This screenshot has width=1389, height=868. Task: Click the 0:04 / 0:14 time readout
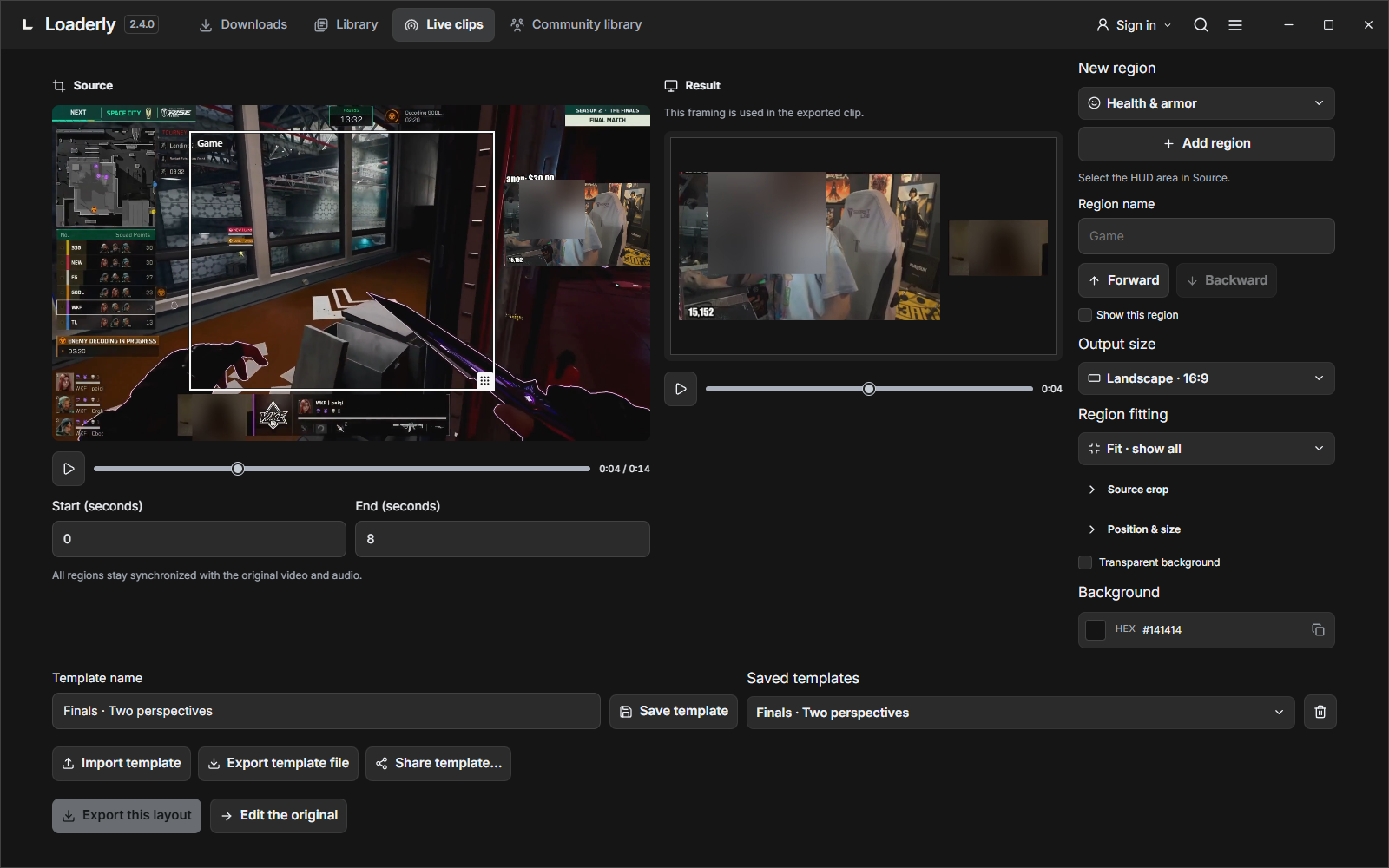(x=624, y=469)
